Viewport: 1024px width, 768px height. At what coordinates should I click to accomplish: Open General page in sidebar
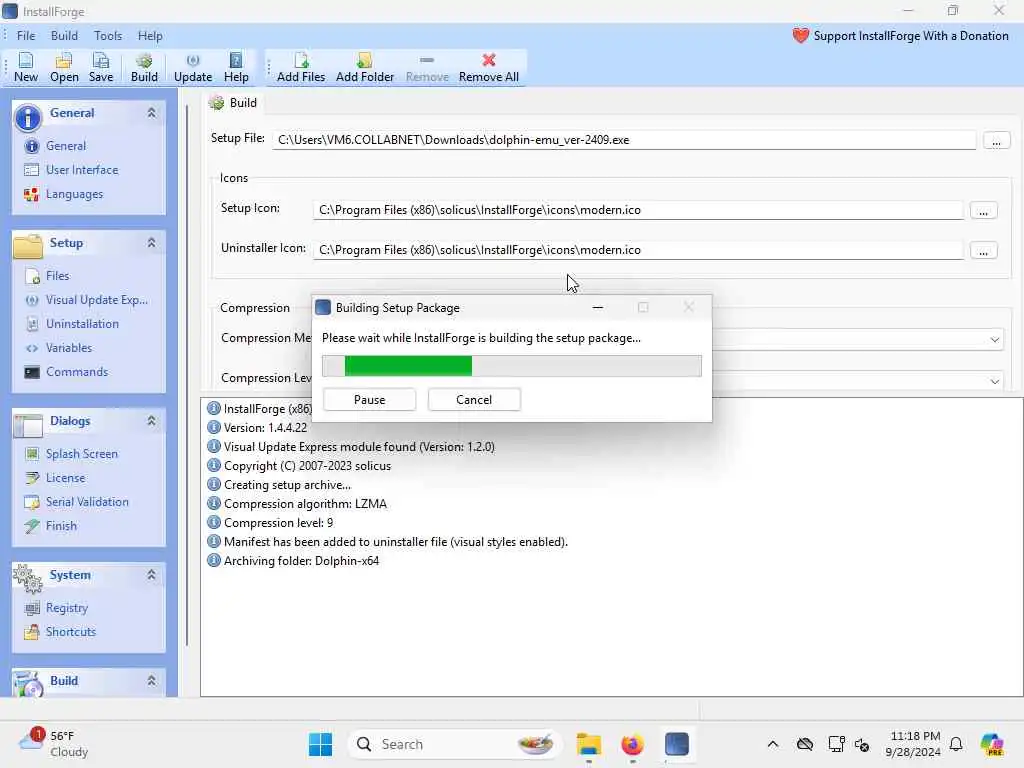[x=65, y=146]
